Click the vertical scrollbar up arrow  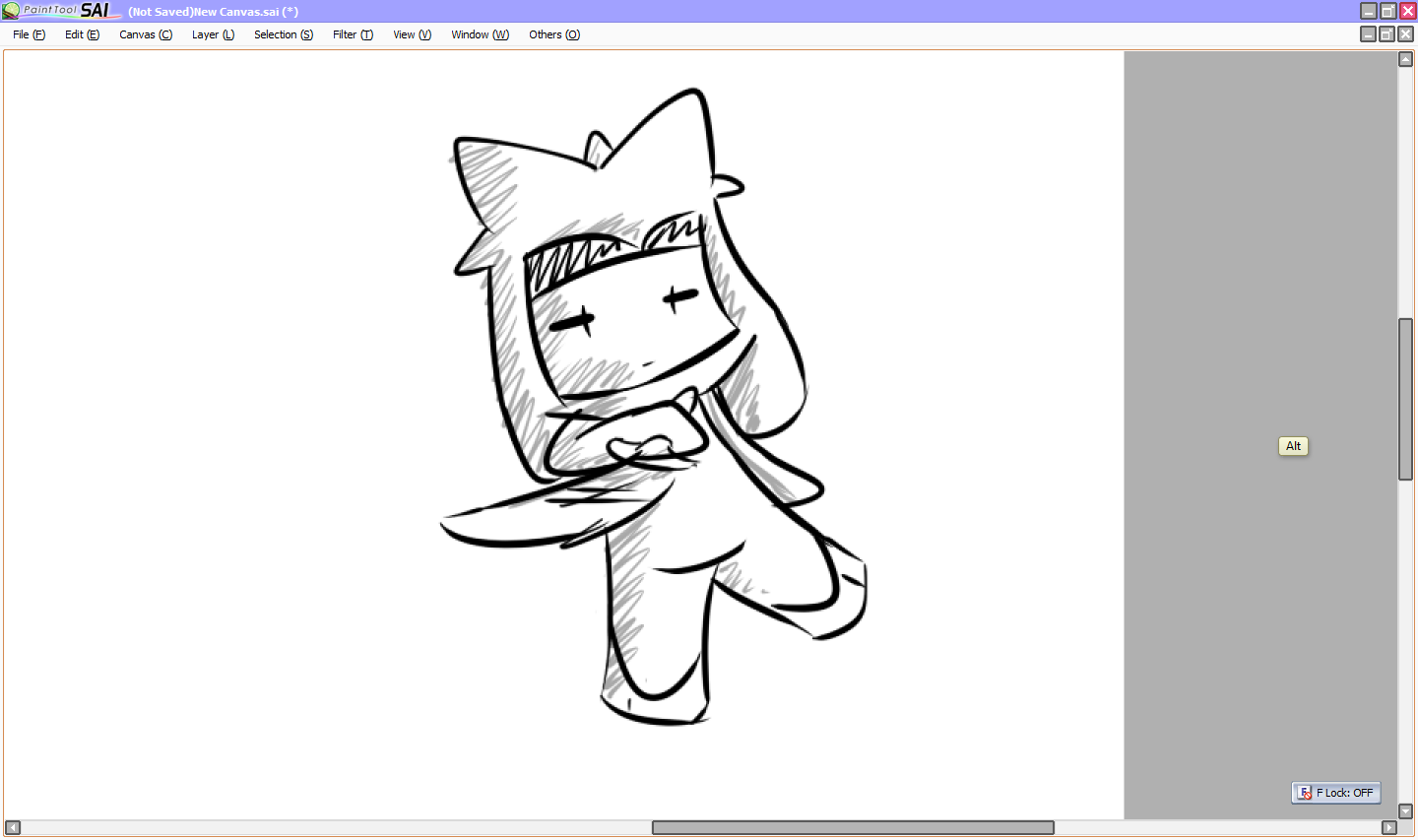pyautogui.click(x=1406, y=59)
